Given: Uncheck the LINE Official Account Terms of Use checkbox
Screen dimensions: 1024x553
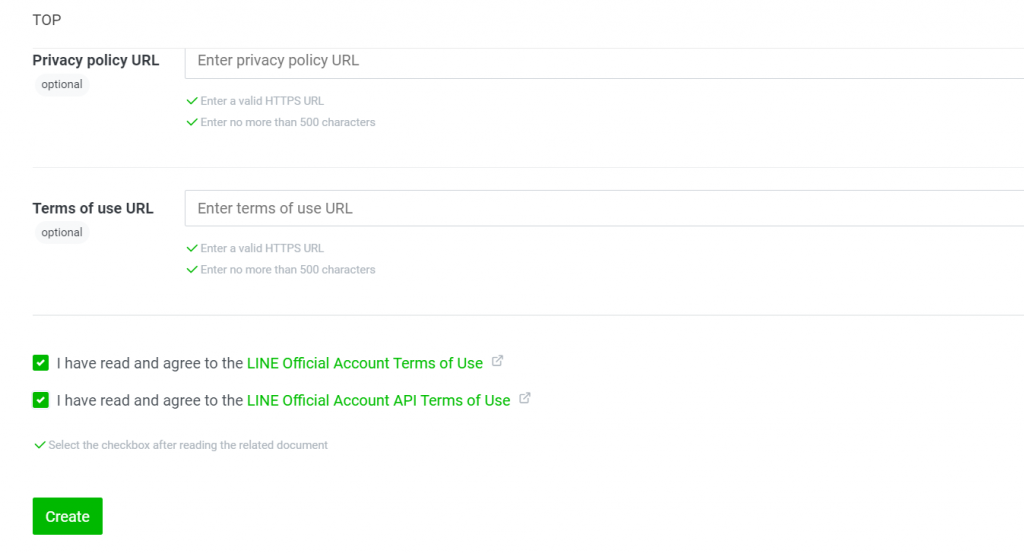Looking at the screenshot, I should click(40, 363).
